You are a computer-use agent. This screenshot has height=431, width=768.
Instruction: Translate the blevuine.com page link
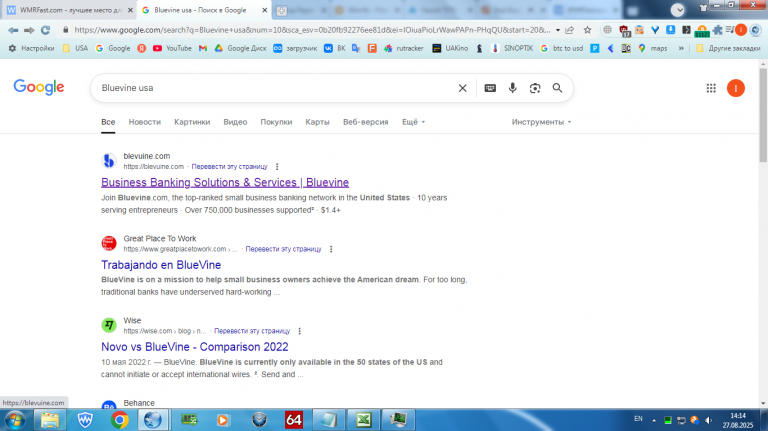(x=229, y=167)
